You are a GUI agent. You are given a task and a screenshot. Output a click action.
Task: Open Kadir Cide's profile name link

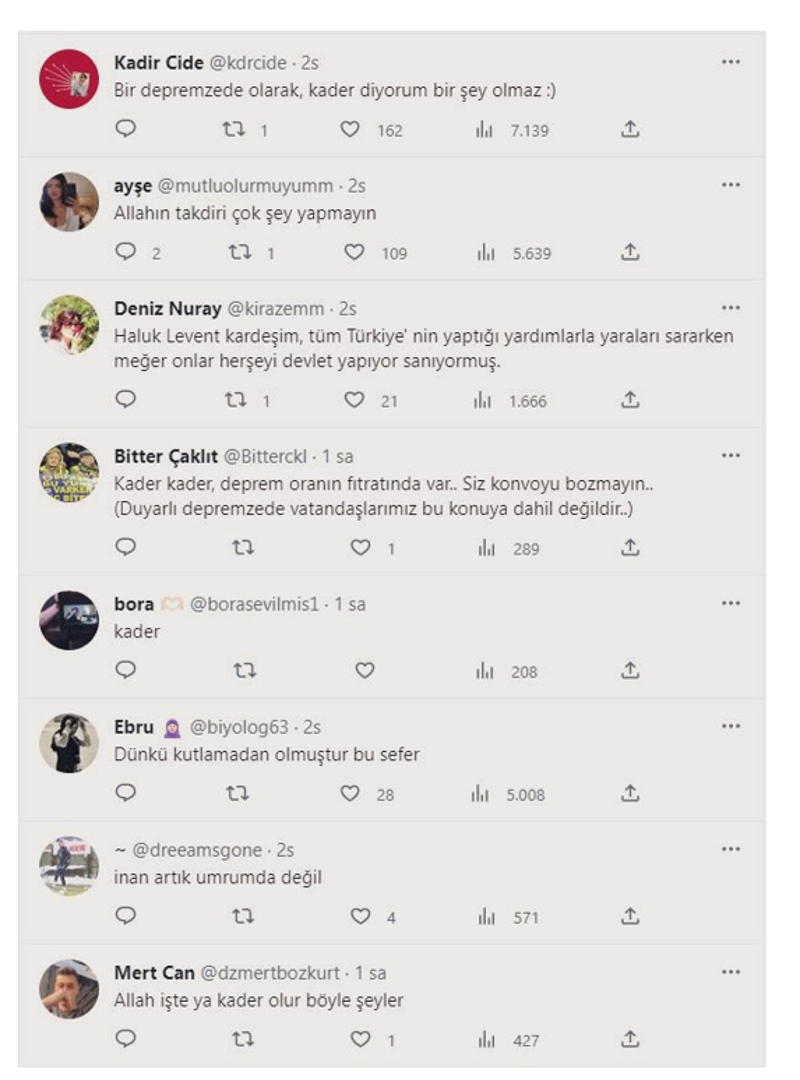pos(160,62)
